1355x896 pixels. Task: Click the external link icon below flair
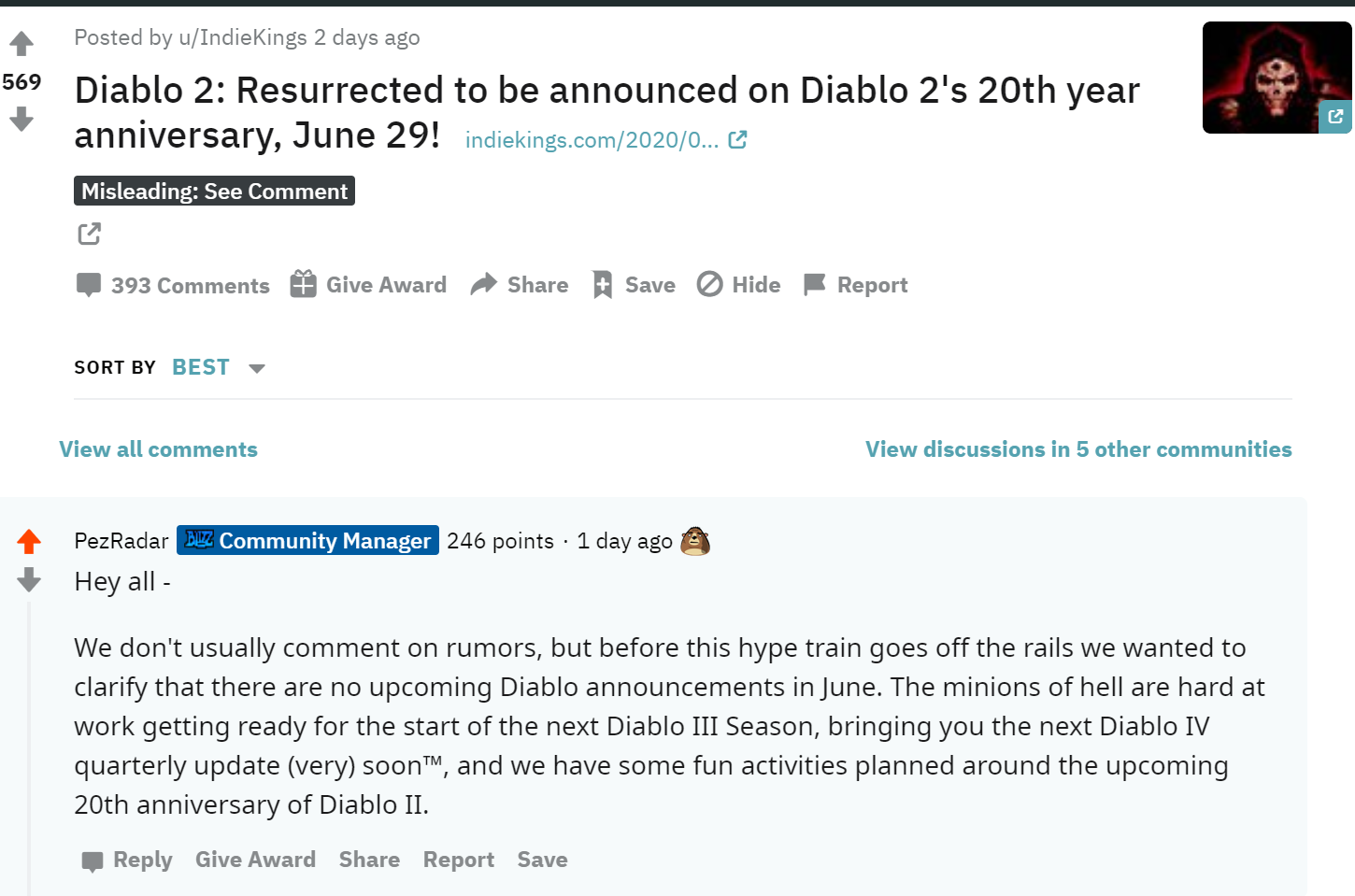click(x=89, y=234)
